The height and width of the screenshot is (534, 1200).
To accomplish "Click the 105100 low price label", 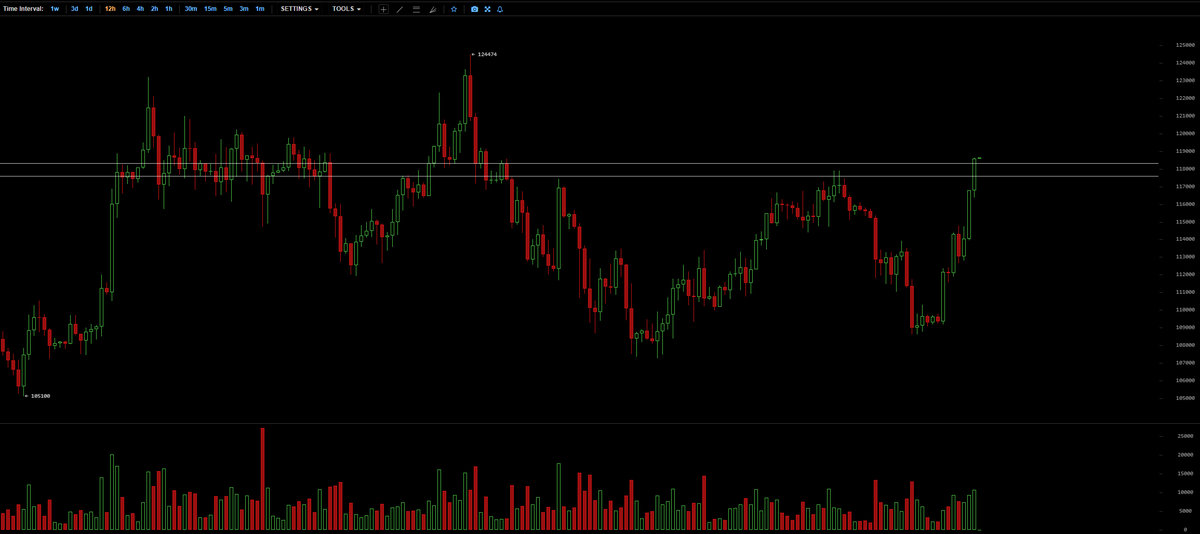I will point(40,396).
